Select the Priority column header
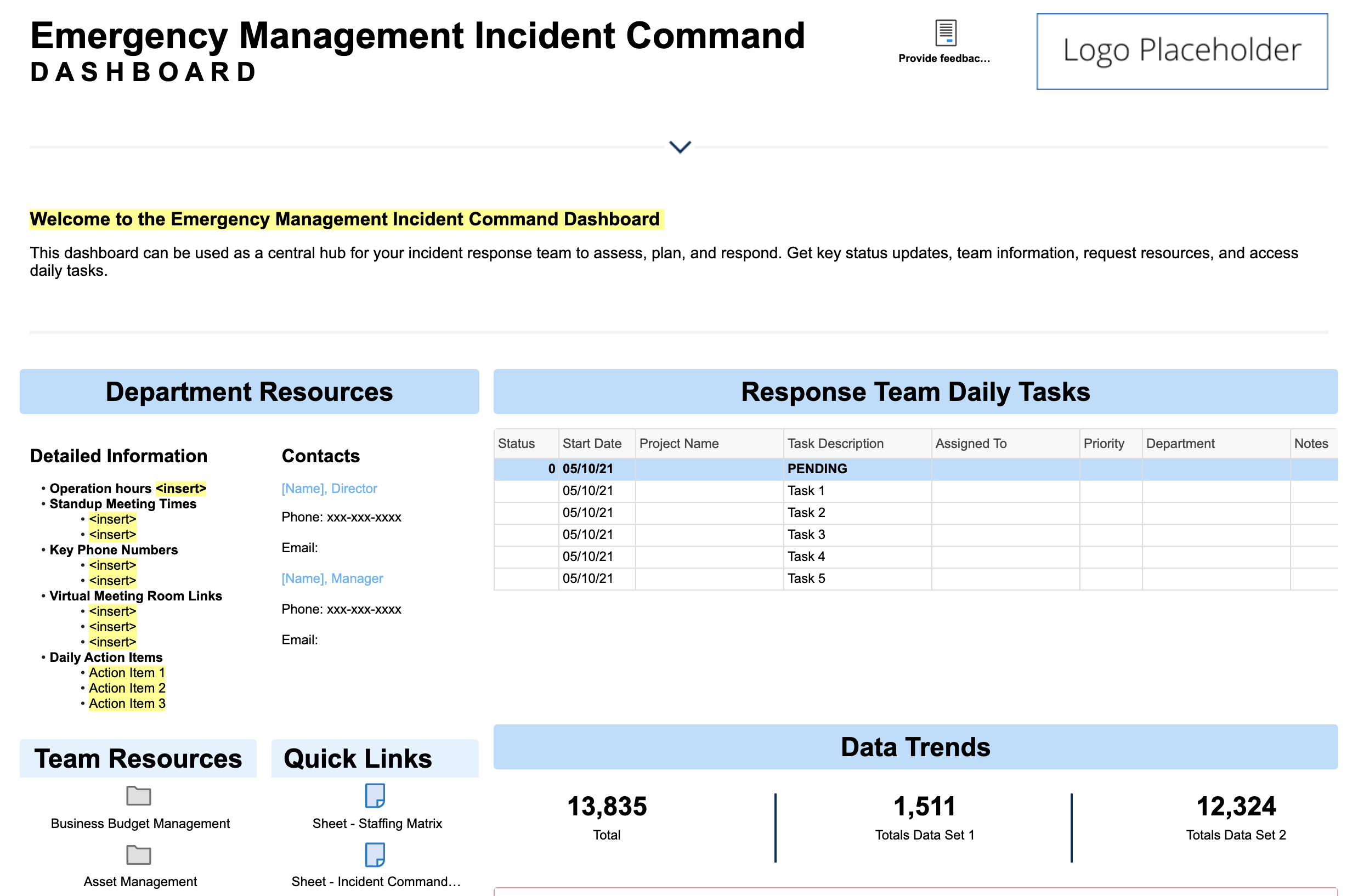1358x896 pixels. [x=1103, y=444]
